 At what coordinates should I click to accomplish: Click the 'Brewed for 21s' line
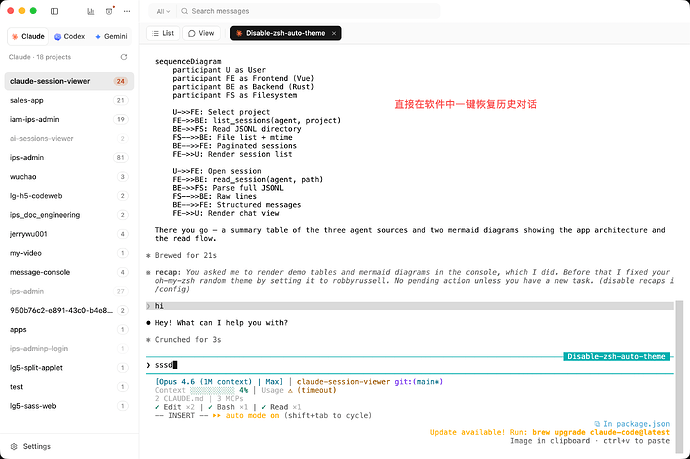pyautogui.click(x=185, y=255)
